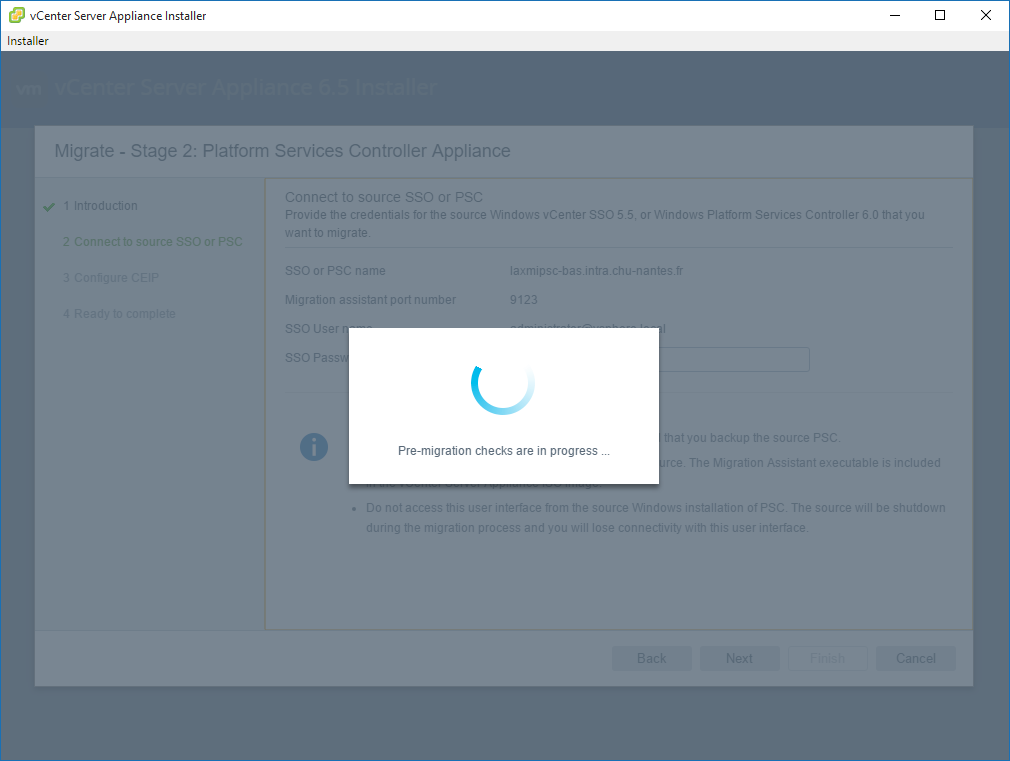Image resolution: width=1010 pixels, height=761 pixels.
Task: Click the vm logo in the header
Action: pyautogui.click(x=29, y=88)
